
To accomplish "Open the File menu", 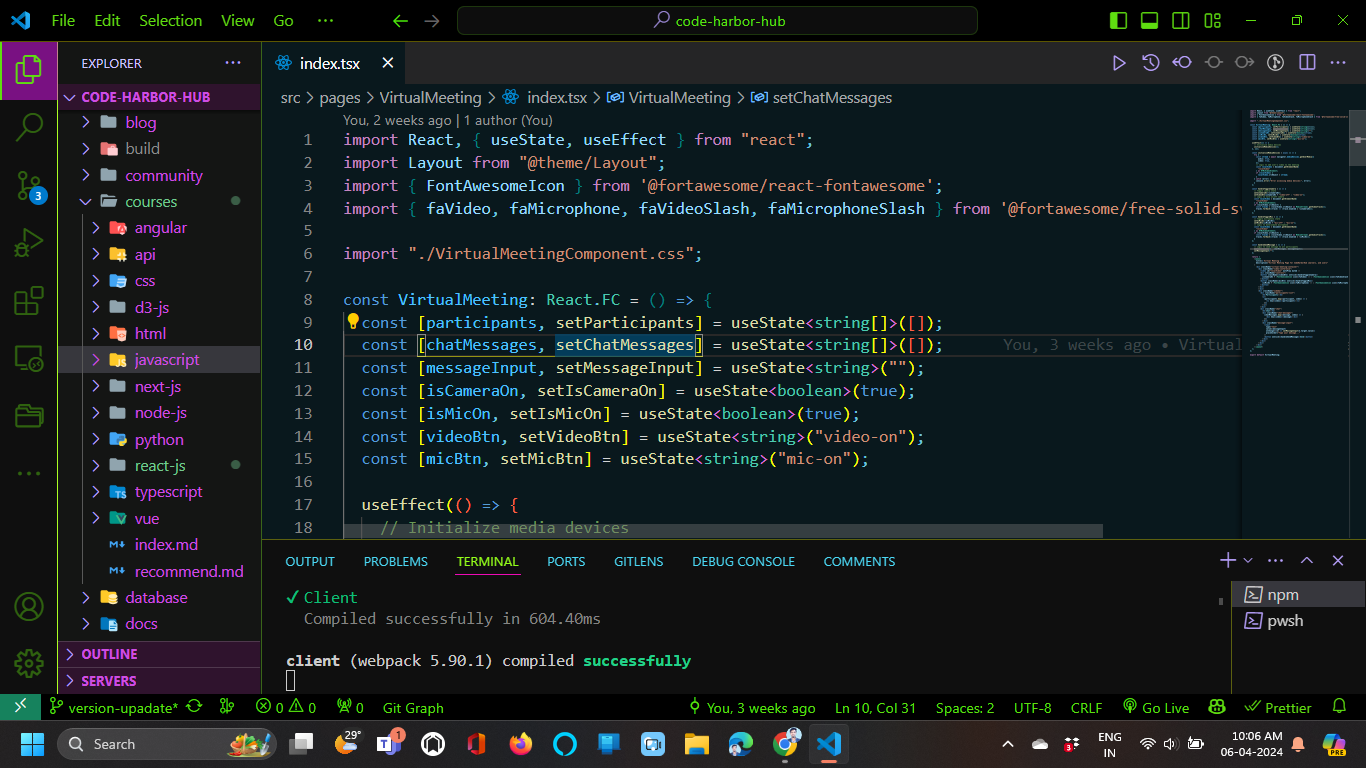I will [x=62, y=20].
